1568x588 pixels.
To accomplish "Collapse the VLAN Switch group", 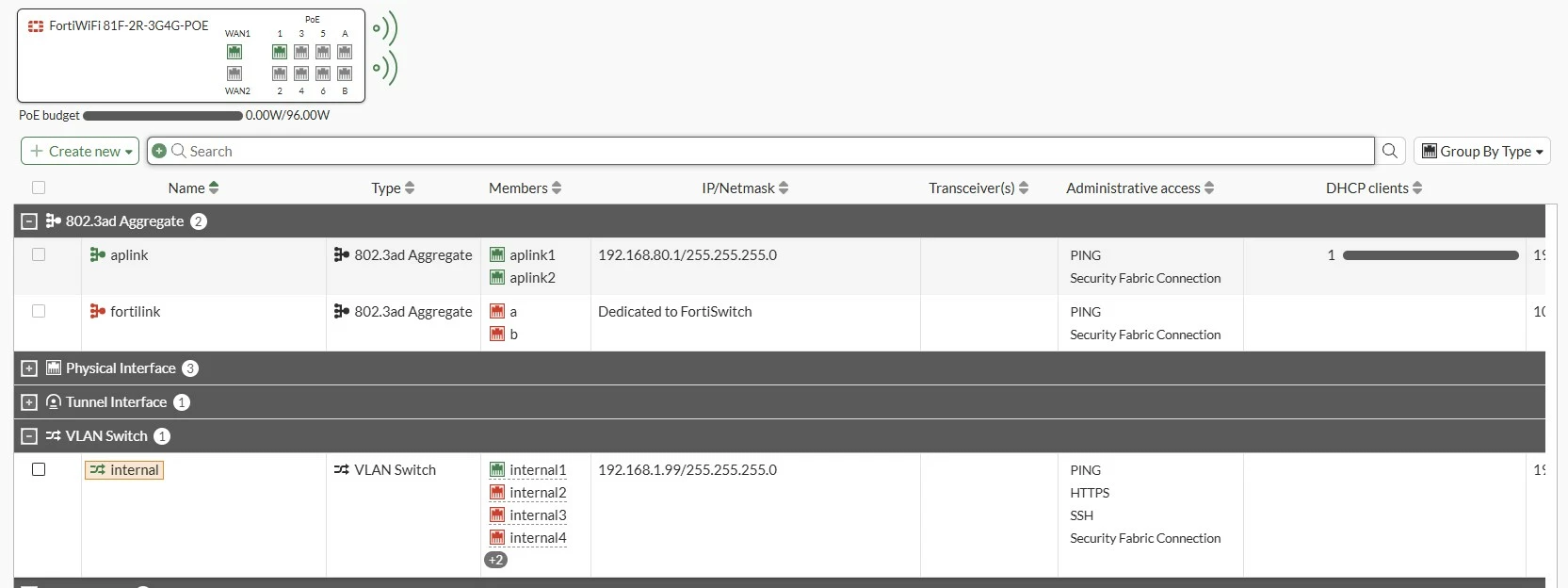I will [29, 436].
